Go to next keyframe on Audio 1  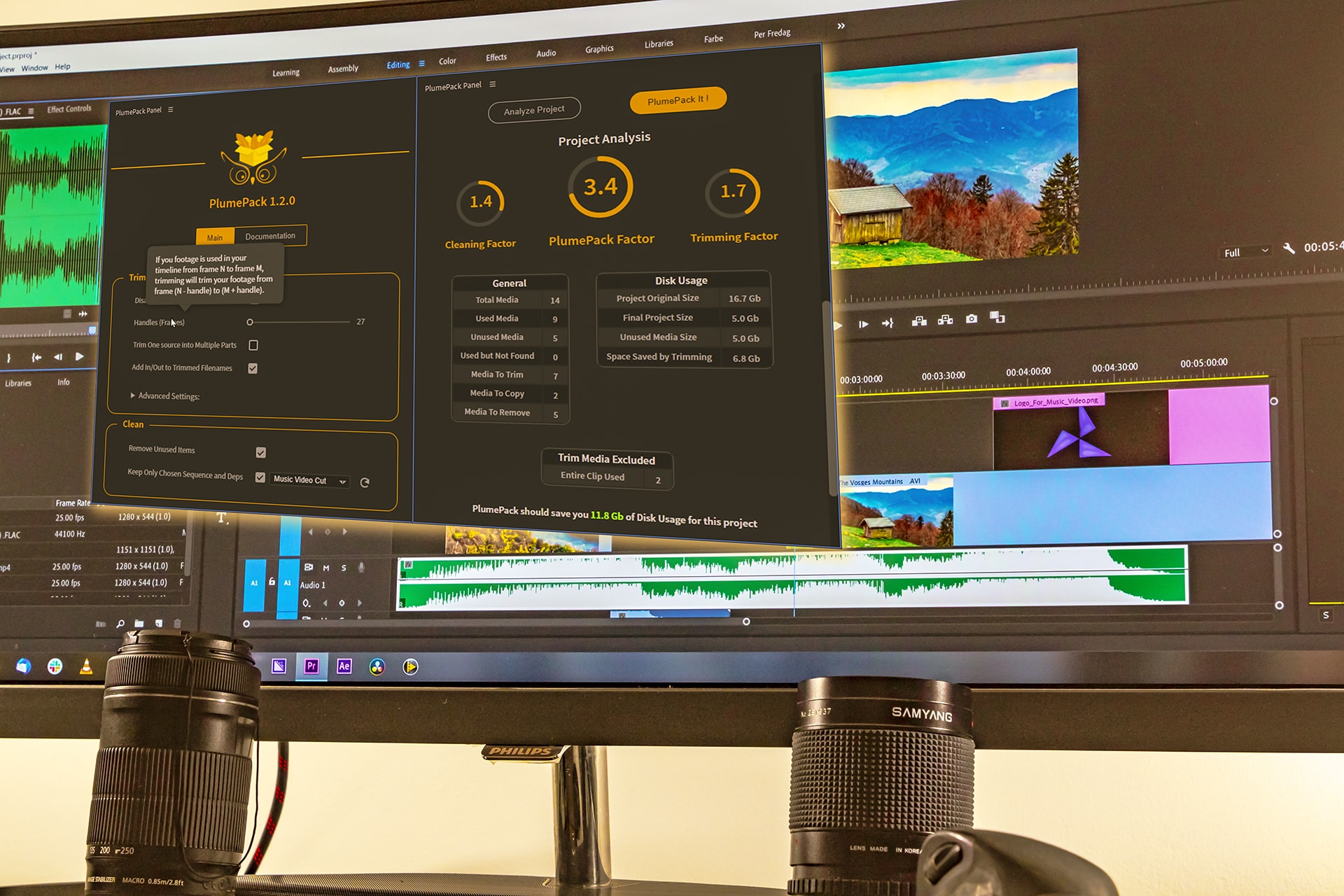pos(360,603)
